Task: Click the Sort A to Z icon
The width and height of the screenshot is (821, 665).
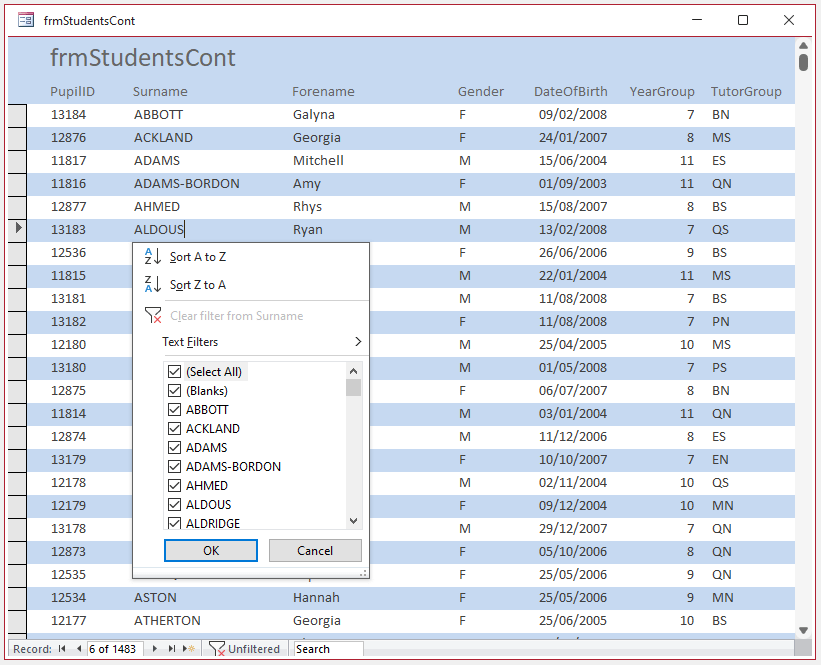Action: [x=152, y=257]
